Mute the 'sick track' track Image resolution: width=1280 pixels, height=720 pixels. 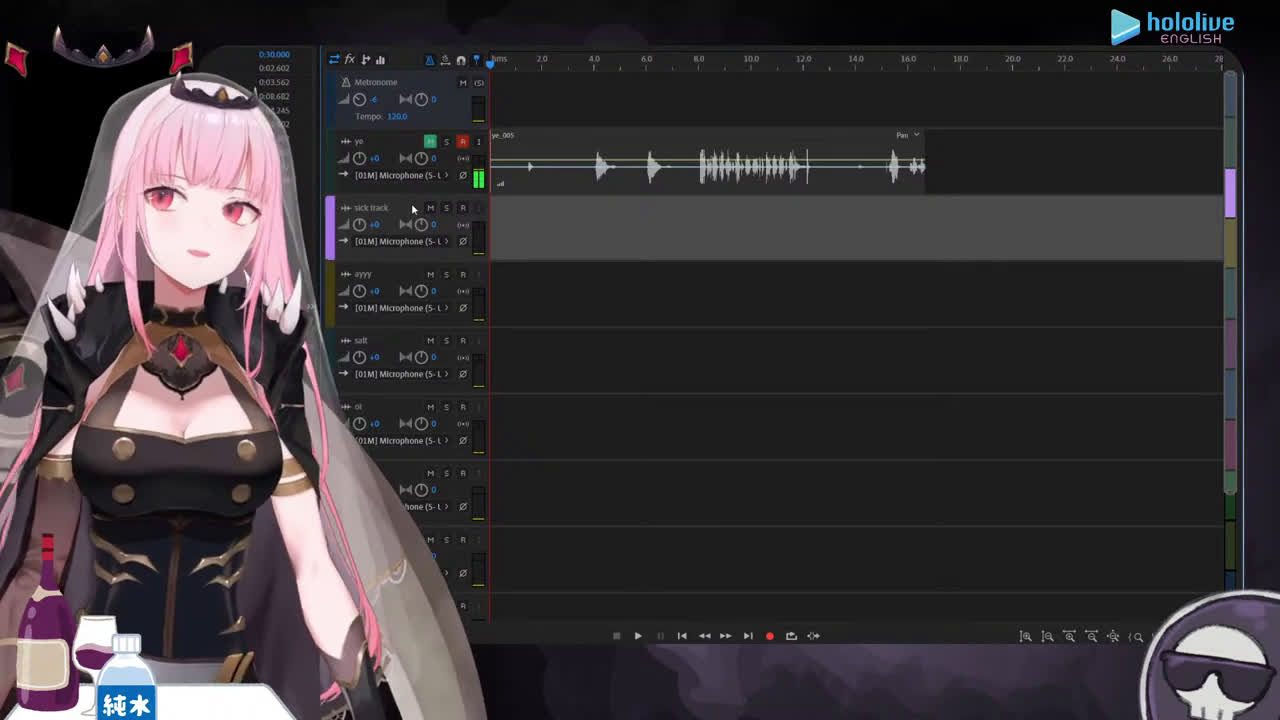tap(430, 208)
